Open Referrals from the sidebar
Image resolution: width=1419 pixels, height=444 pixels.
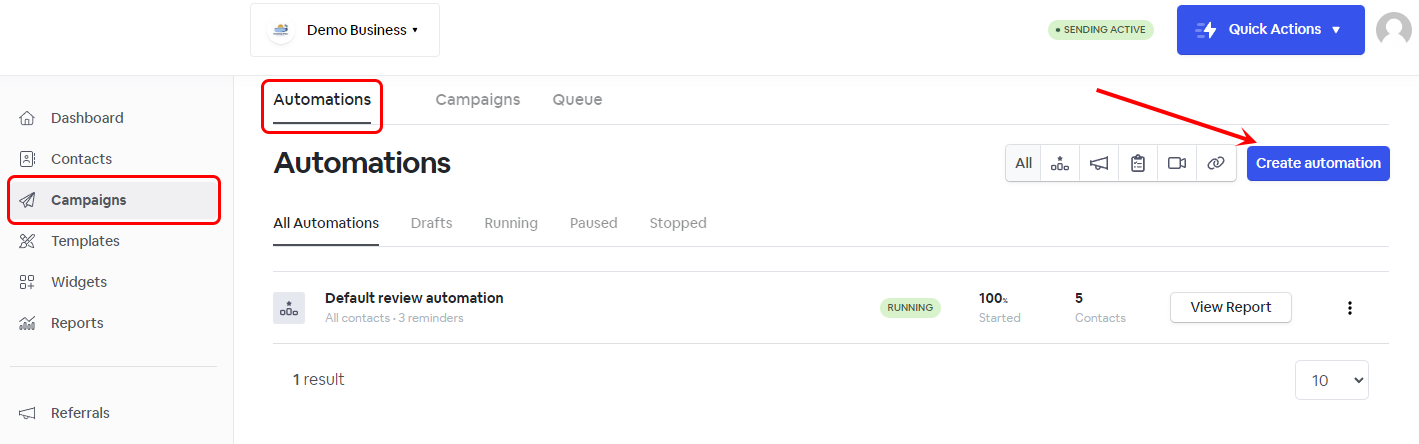tap(80, 413)
